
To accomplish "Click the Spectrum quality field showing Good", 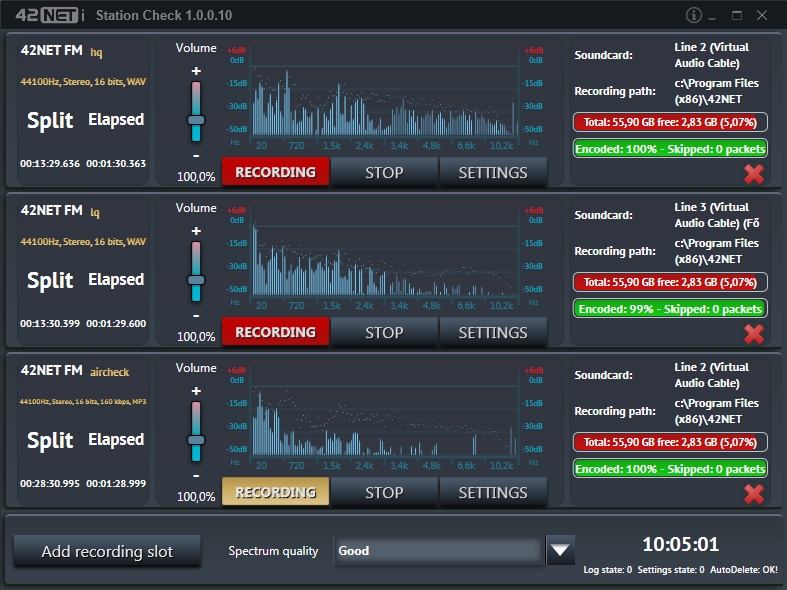I will click(439, 550).
